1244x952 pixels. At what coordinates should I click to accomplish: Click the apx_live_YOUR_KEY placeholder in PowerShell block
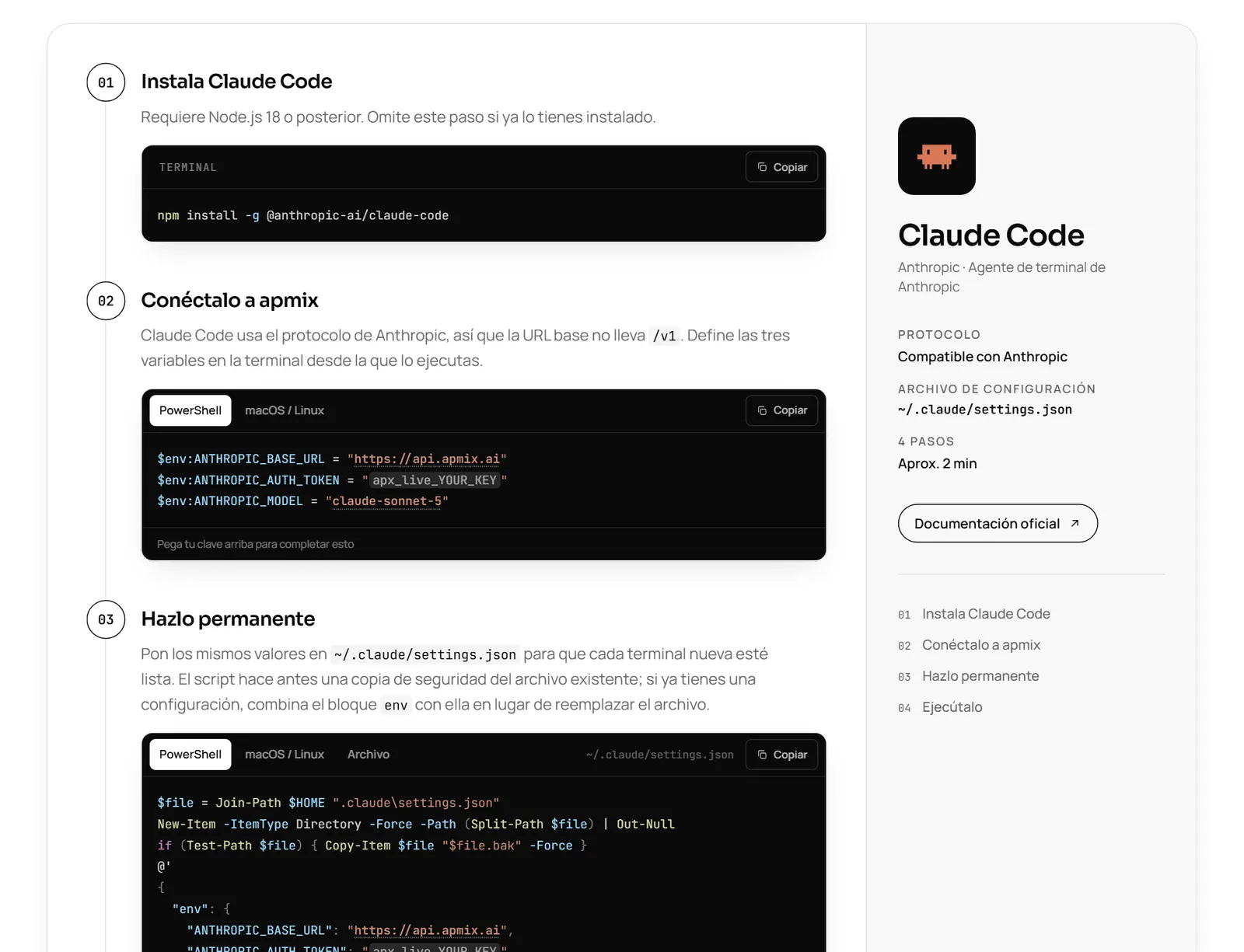[x=434, y=480]
